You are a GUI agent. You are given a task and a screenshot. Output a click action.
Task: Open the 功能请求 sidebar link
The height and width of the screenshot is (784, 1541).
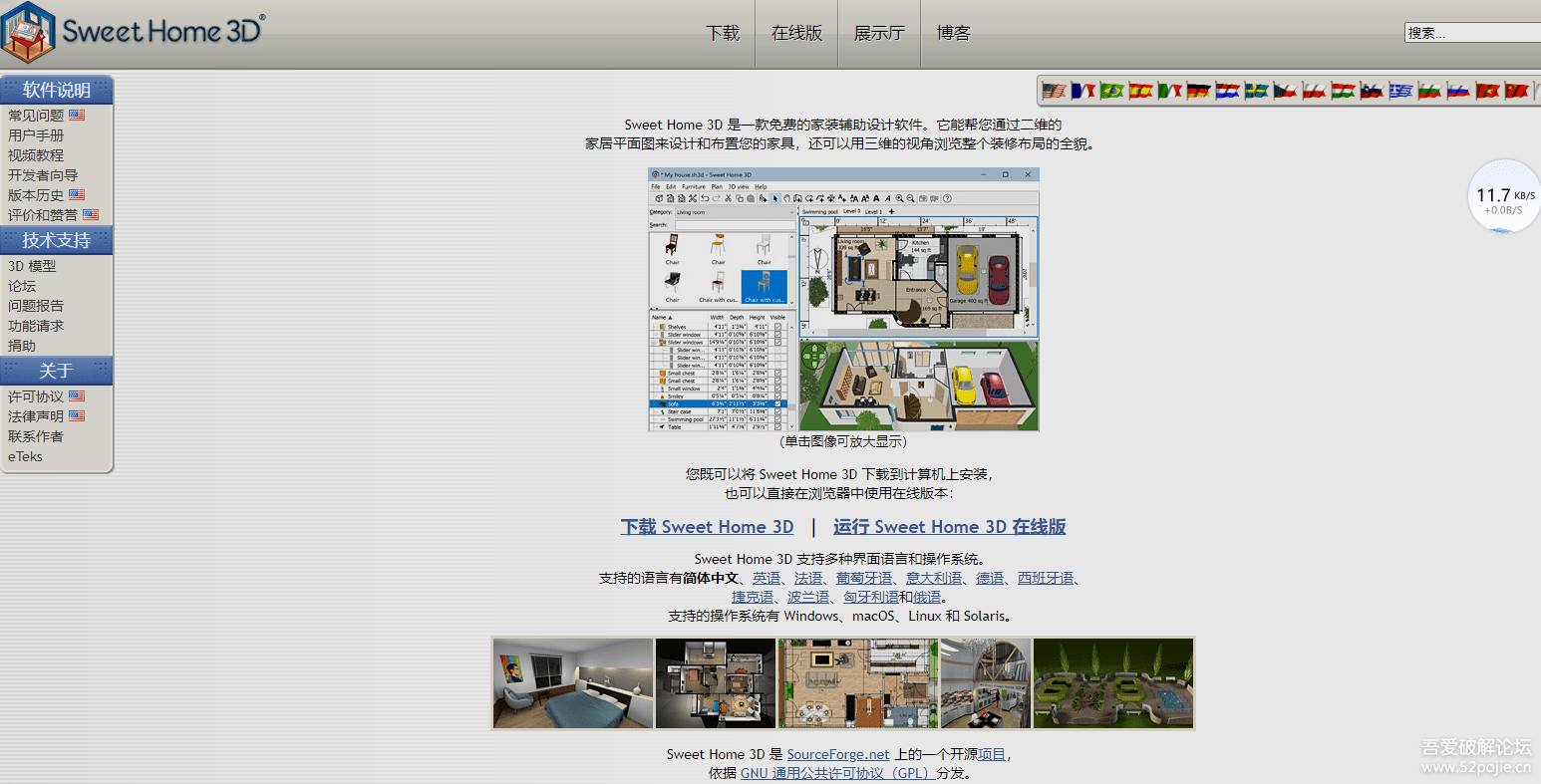(36, 326)
